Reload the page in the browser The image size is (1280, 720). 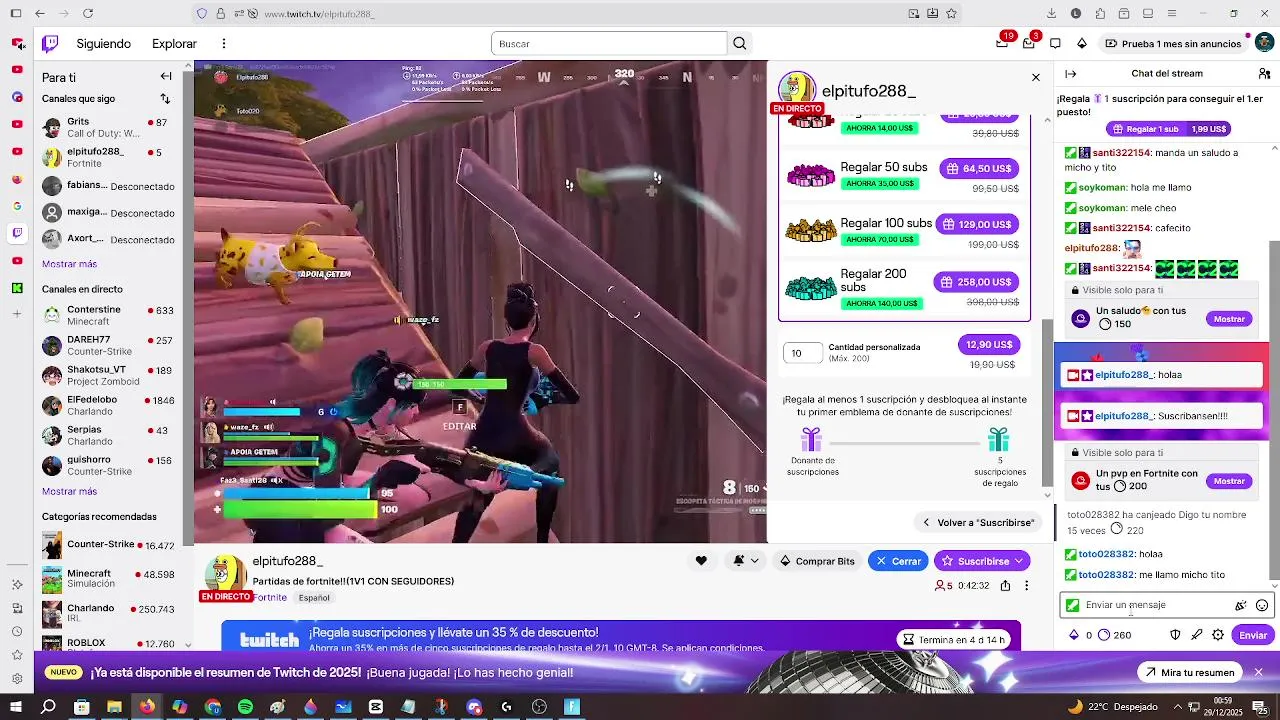[88, 13]
